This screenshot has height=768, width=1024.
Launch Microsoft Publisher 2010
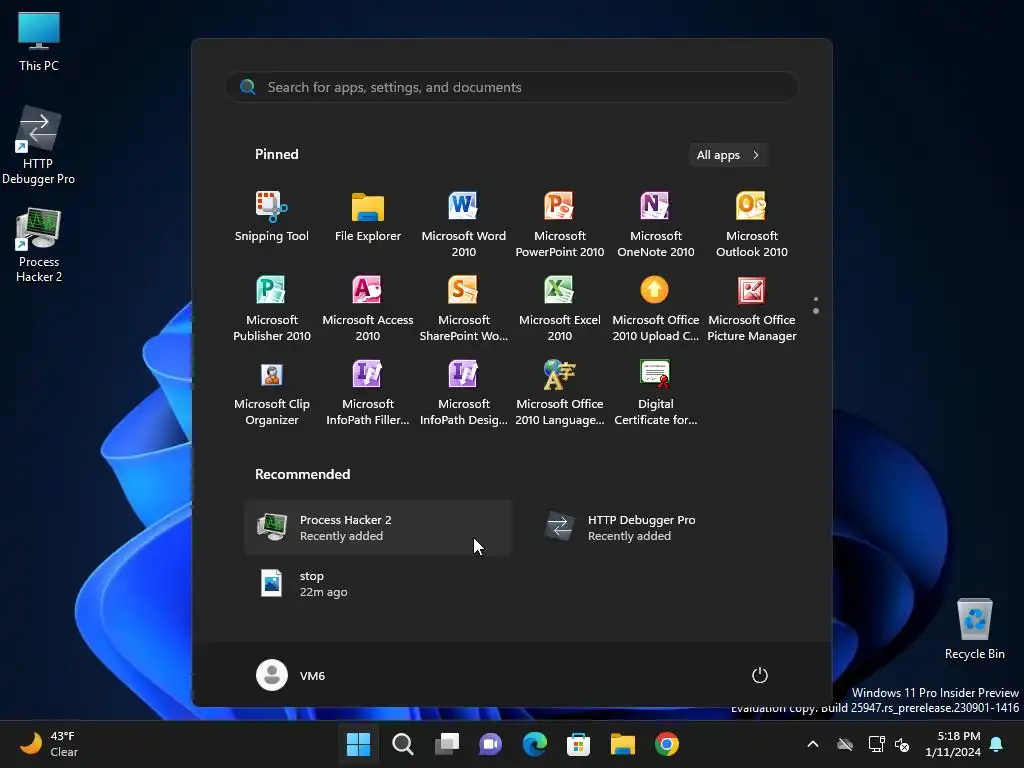click(272, 308)
